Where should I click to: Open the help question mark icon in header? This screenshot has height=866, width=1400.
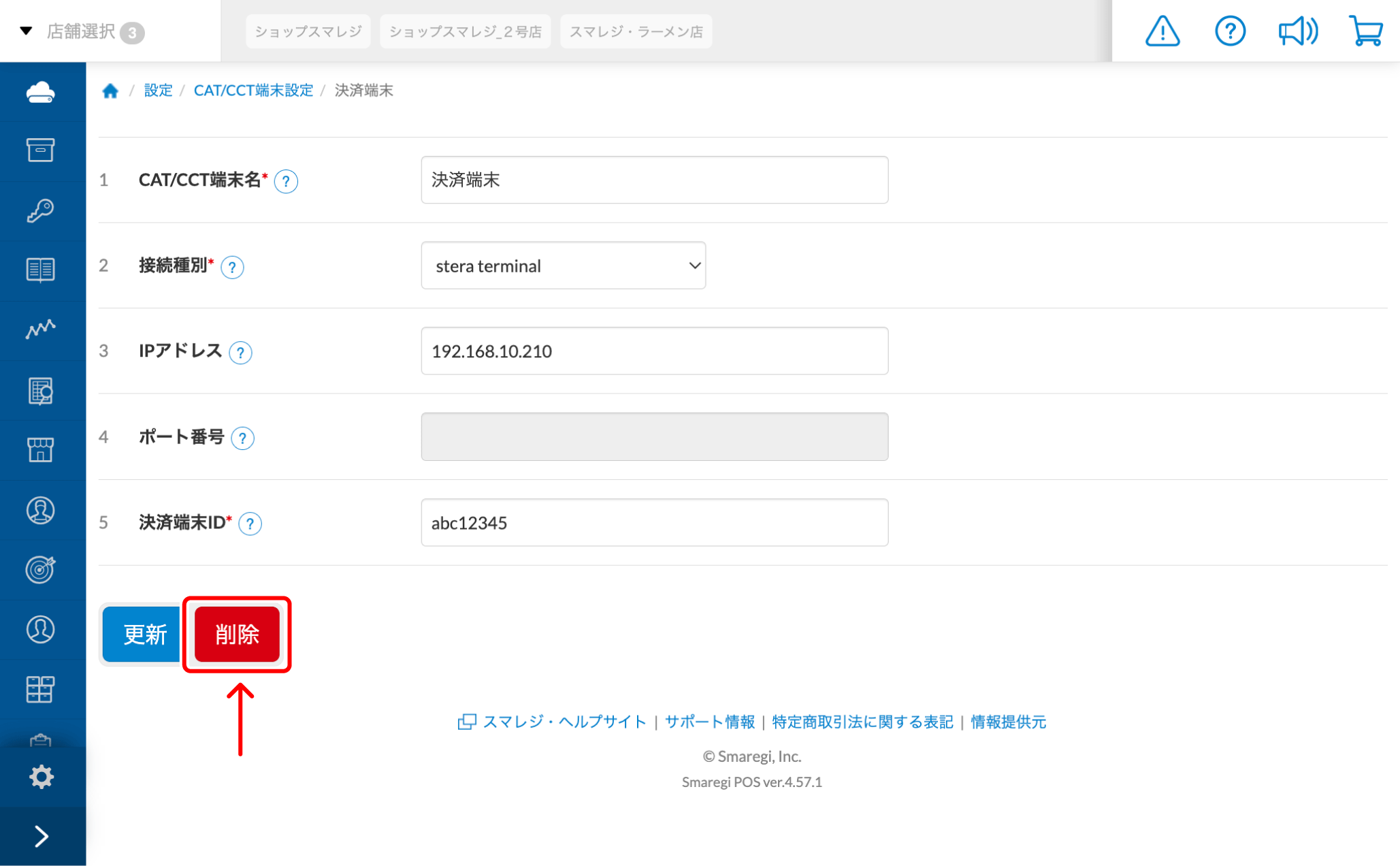[x=1229, y=31]
